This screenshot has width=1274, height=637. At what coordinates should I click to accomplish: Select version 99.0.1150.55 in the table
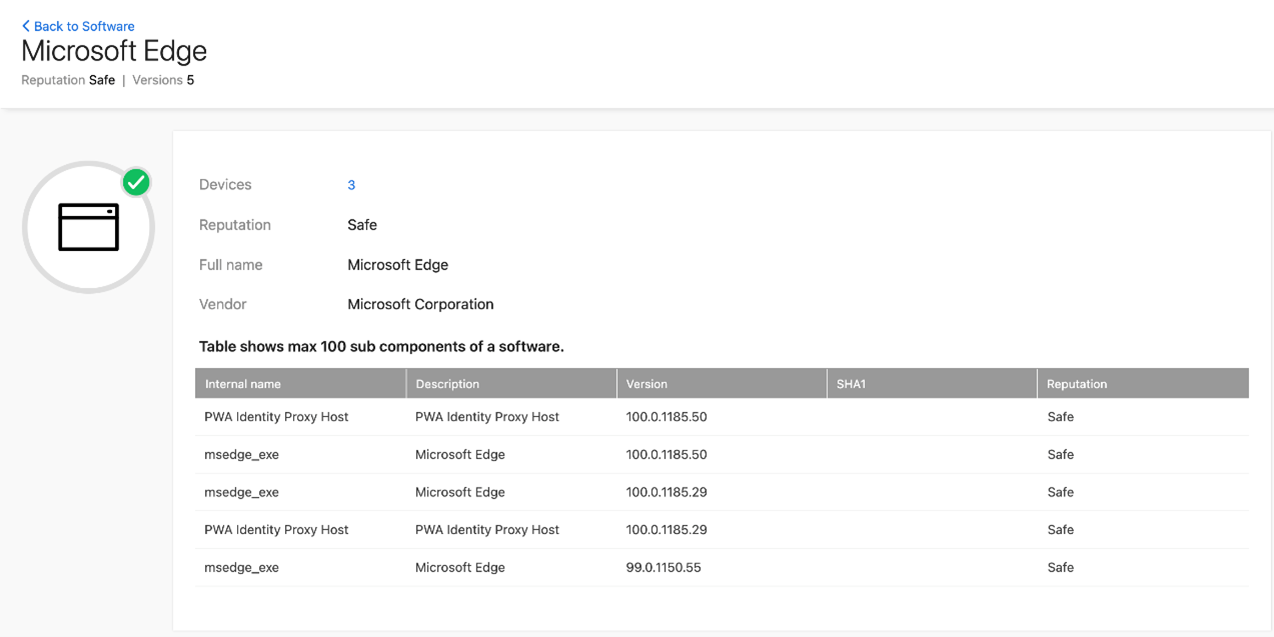tap(664, 567)
